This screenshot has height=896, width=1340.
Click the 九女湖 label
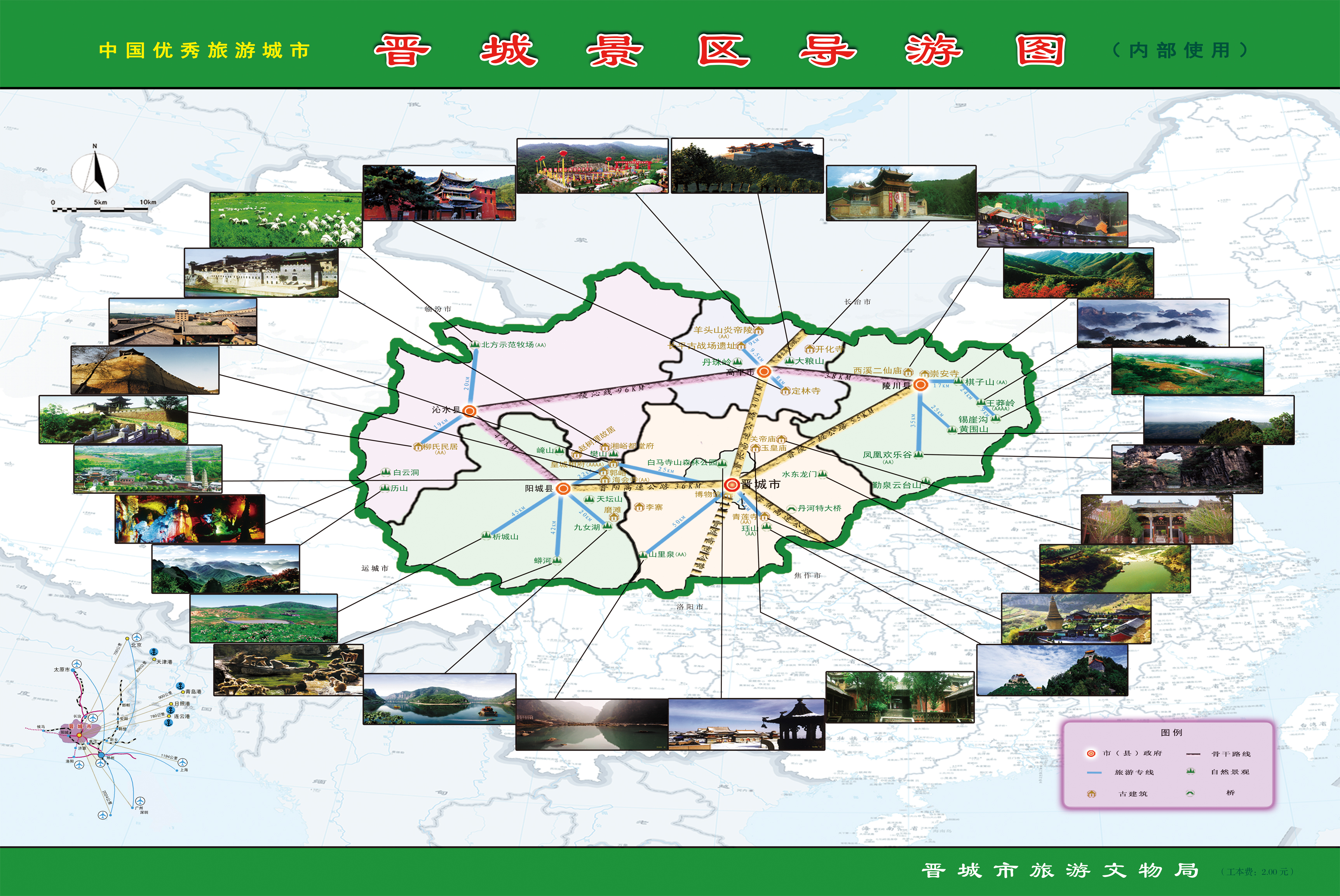pos(587,527)
